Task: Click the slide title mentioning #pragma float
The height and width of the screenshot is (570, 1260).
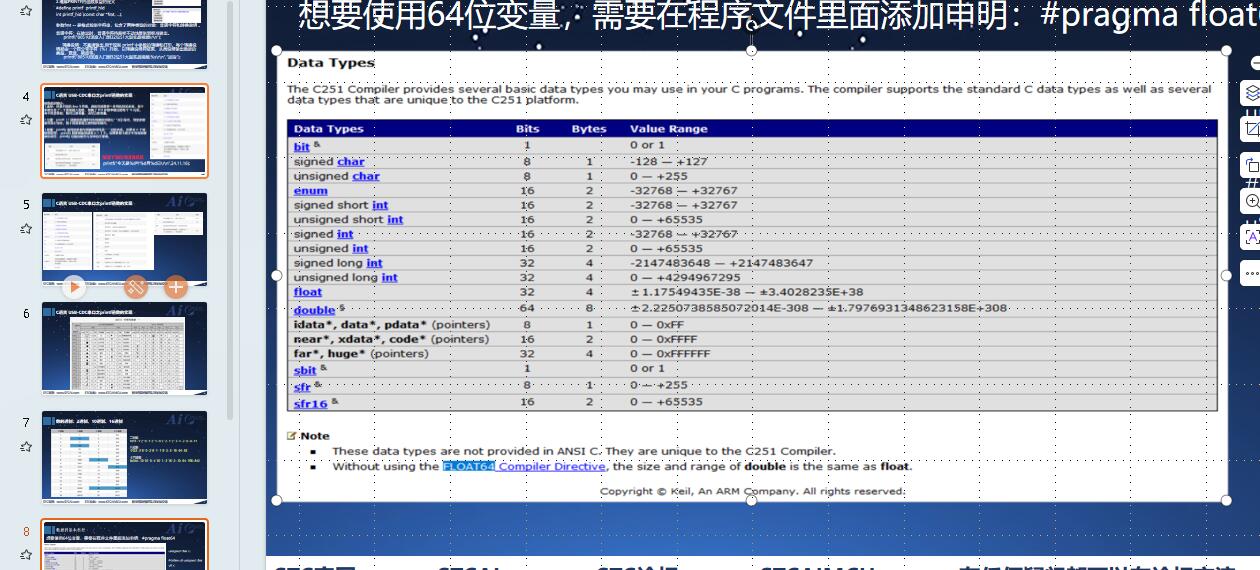Action: coord(778,14)
